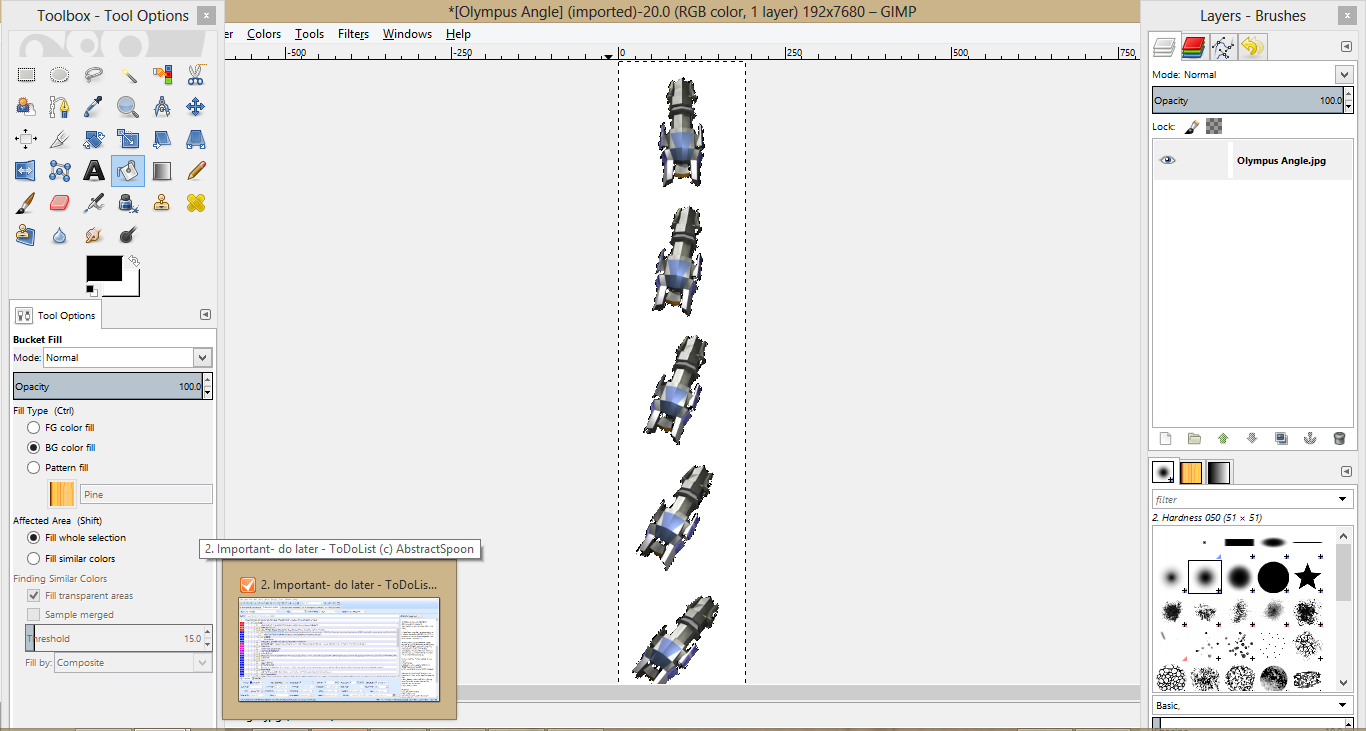
Task: Select the Blend gradient tool
Action: (162, 171)
